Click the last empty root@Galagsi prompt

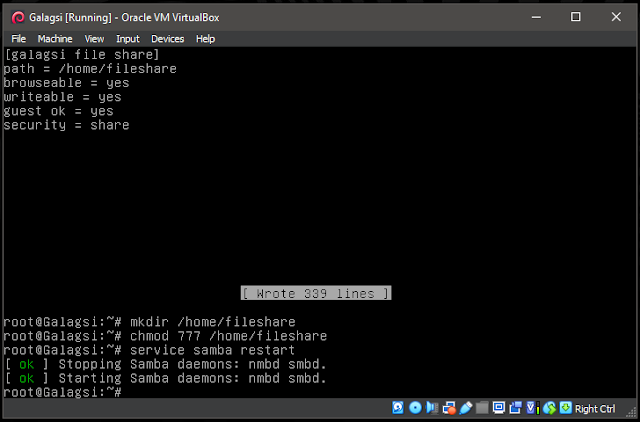[63, 392]
